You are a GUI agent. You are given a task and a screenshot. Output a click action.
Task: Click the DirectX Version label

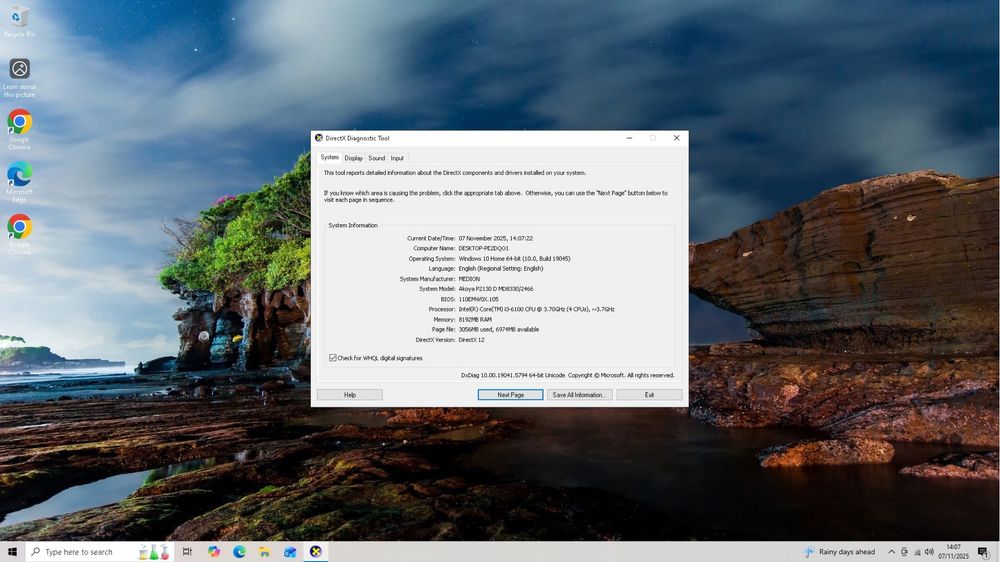[436, 340]
